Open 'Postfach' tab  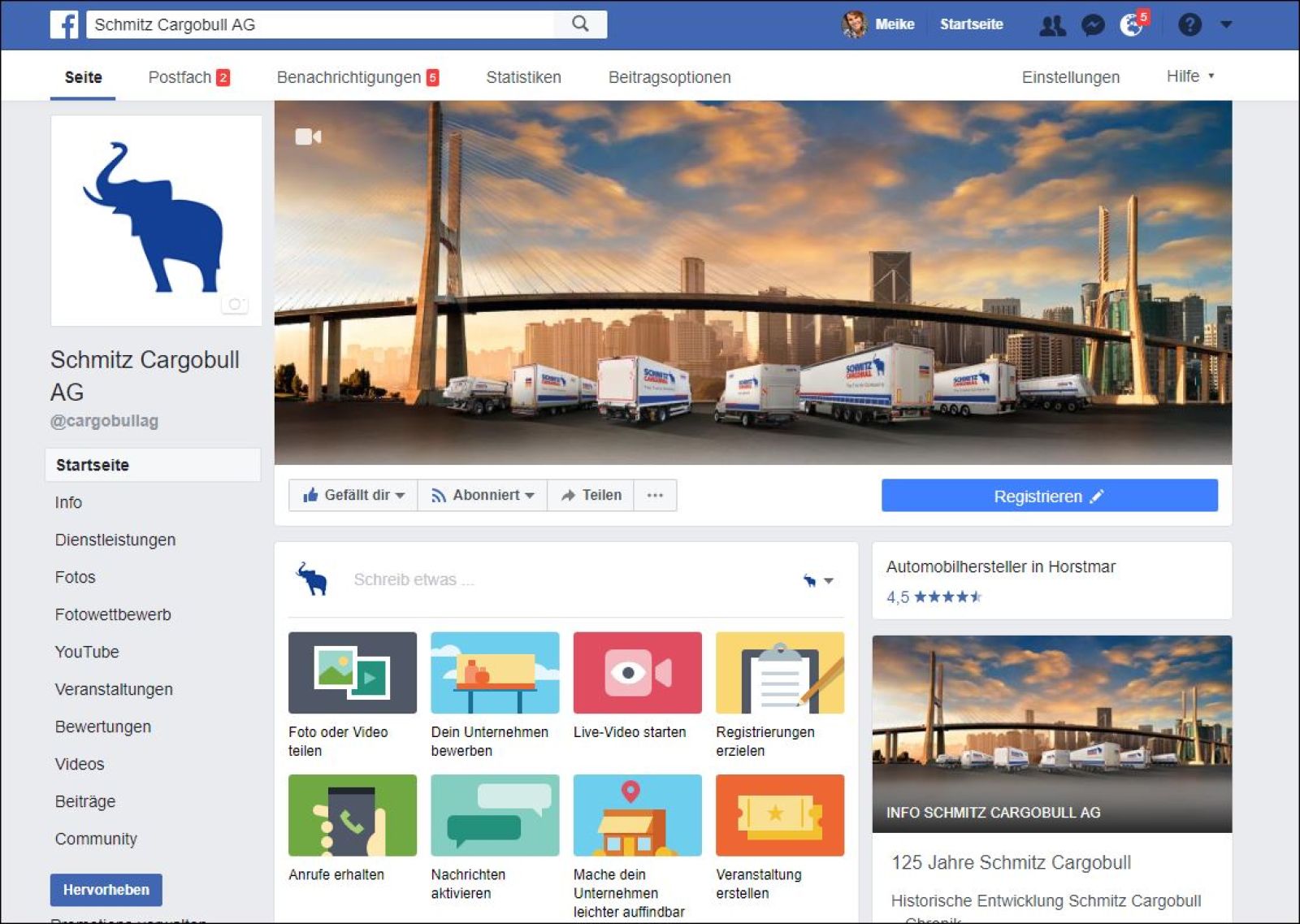point(188,77)
